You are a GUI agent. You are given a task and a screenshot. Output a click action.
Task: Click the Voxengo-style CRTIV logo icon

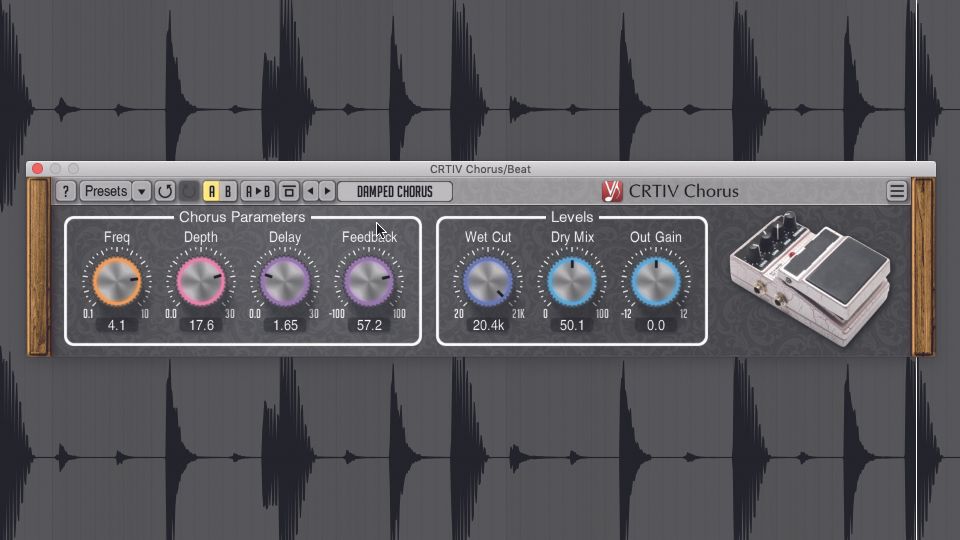(x=612, y=191)
